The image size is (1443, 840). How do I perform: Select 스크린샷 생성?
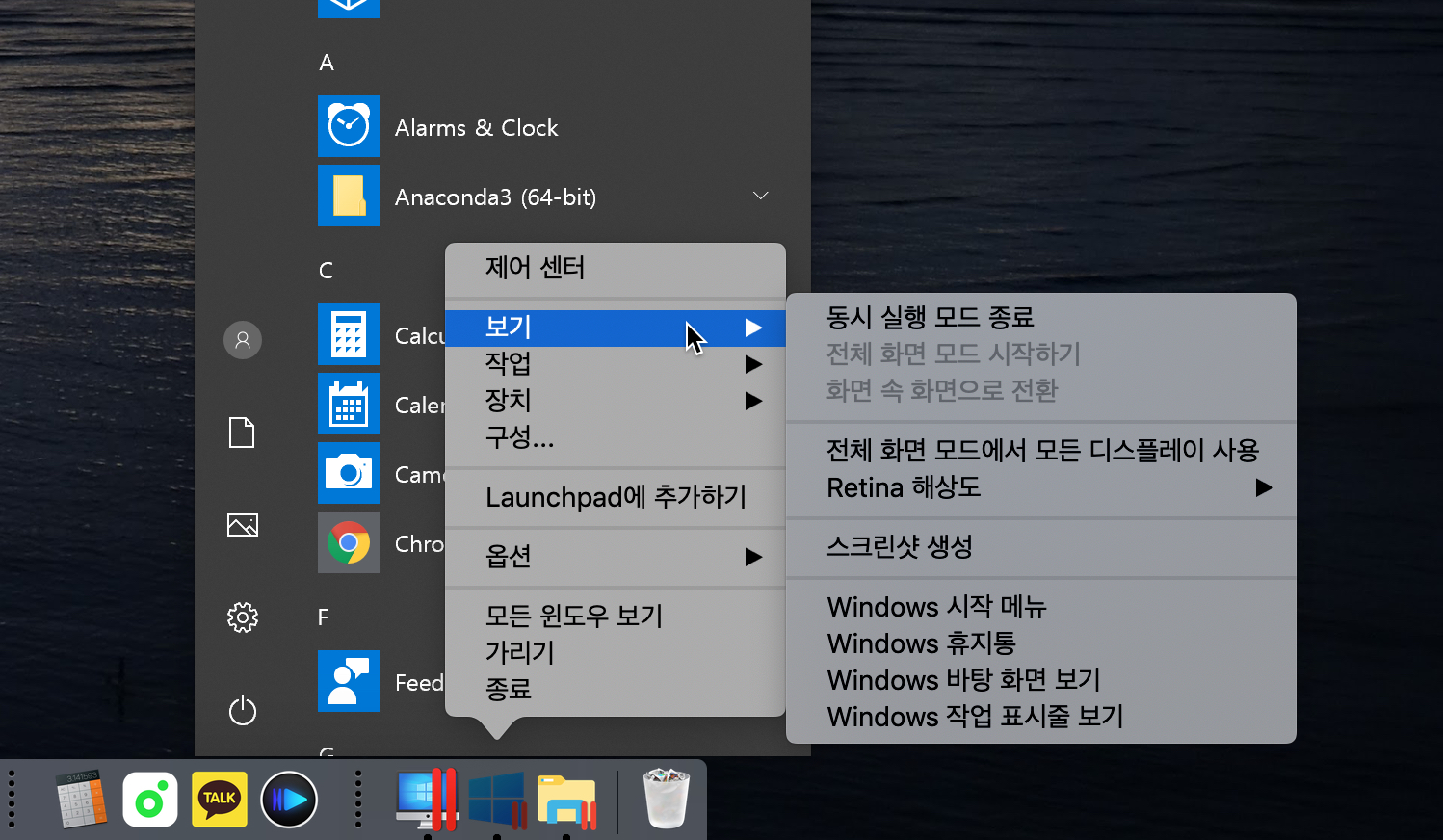point(1041,547)
